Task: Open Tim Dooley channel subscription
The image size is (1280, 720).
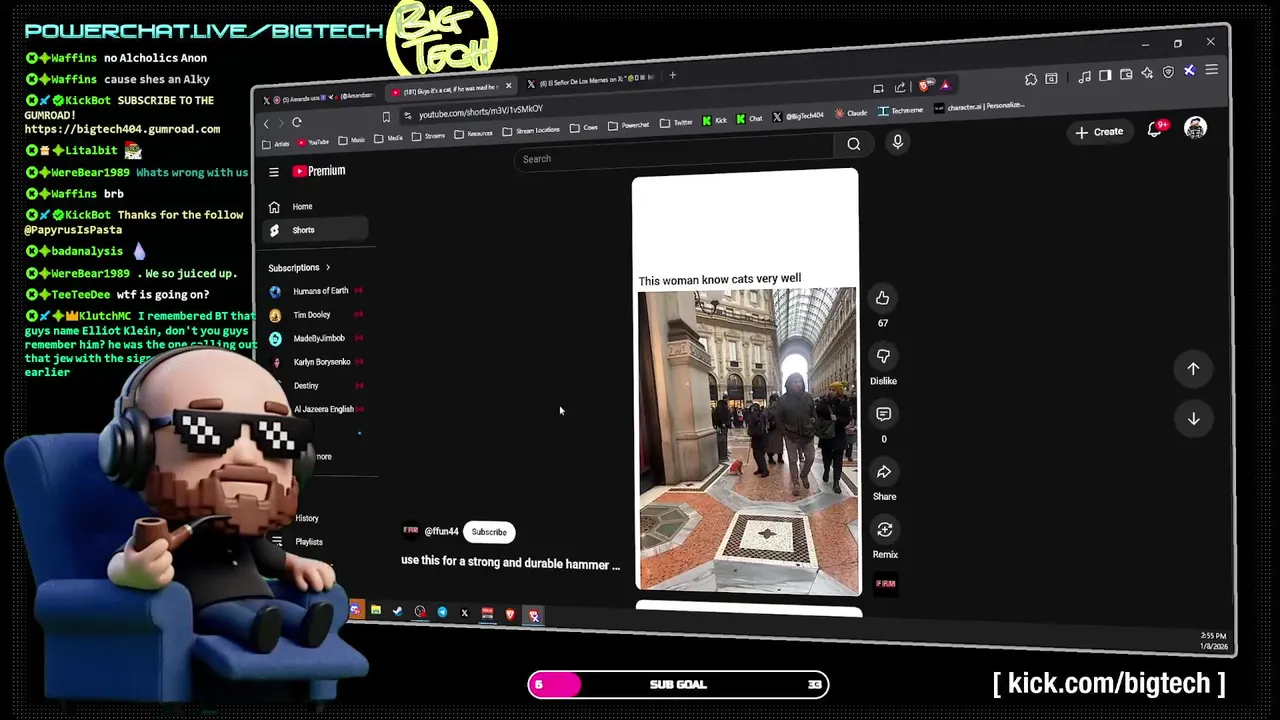Action: coord(316,315)
